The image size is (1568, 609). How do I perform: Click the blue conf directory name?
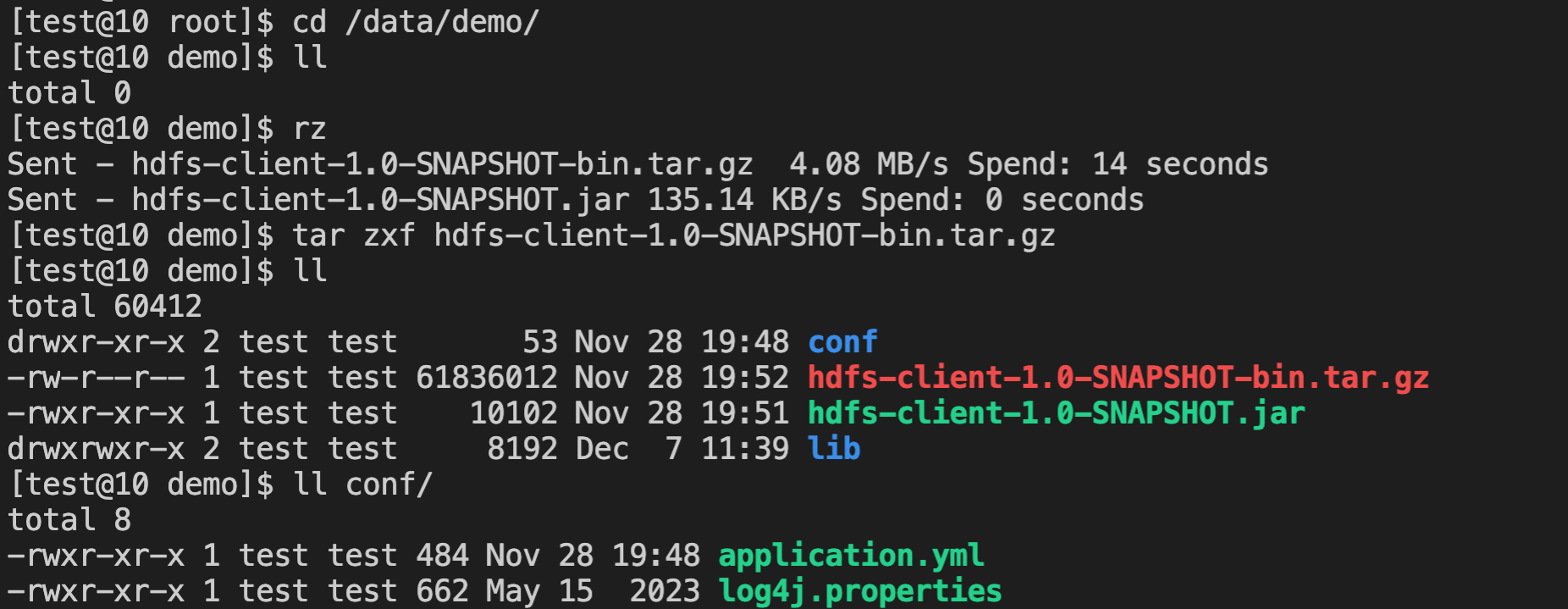[x=842, y=342]
